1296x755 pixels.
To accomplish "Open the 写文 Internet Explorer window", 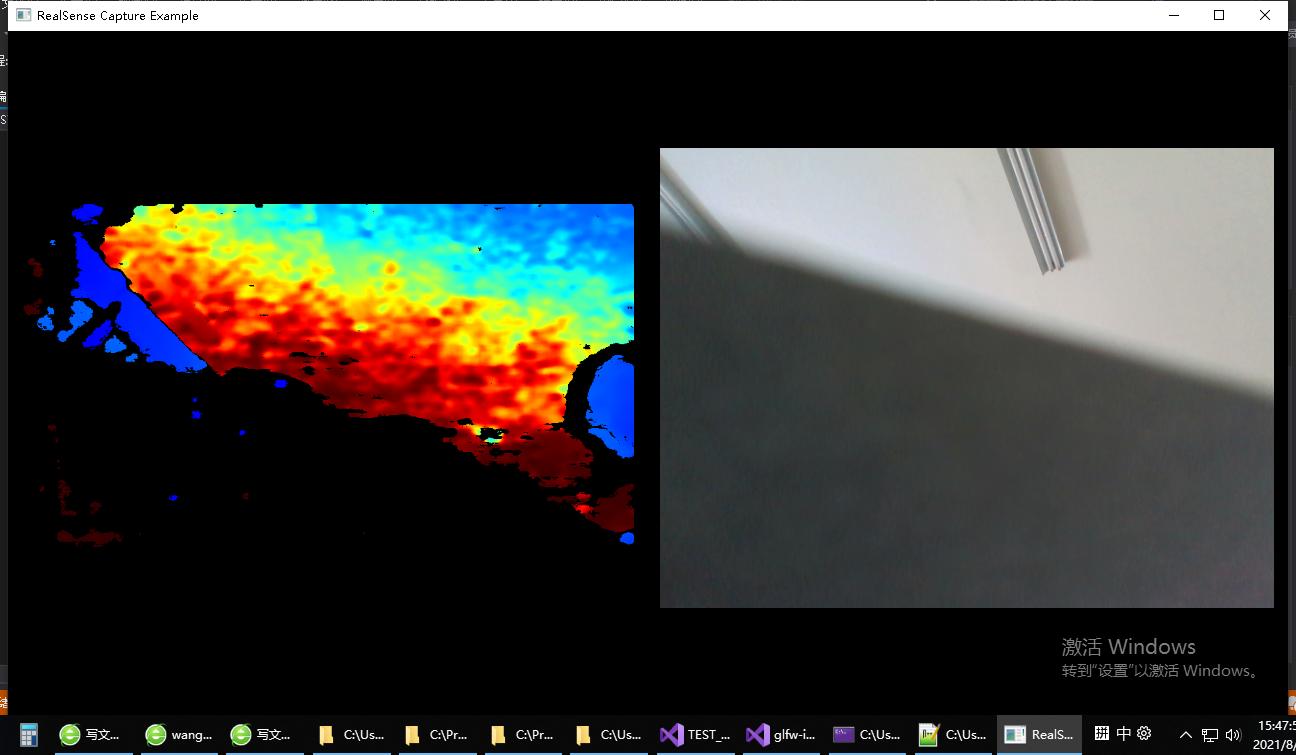I will click(x=90, y=734).
